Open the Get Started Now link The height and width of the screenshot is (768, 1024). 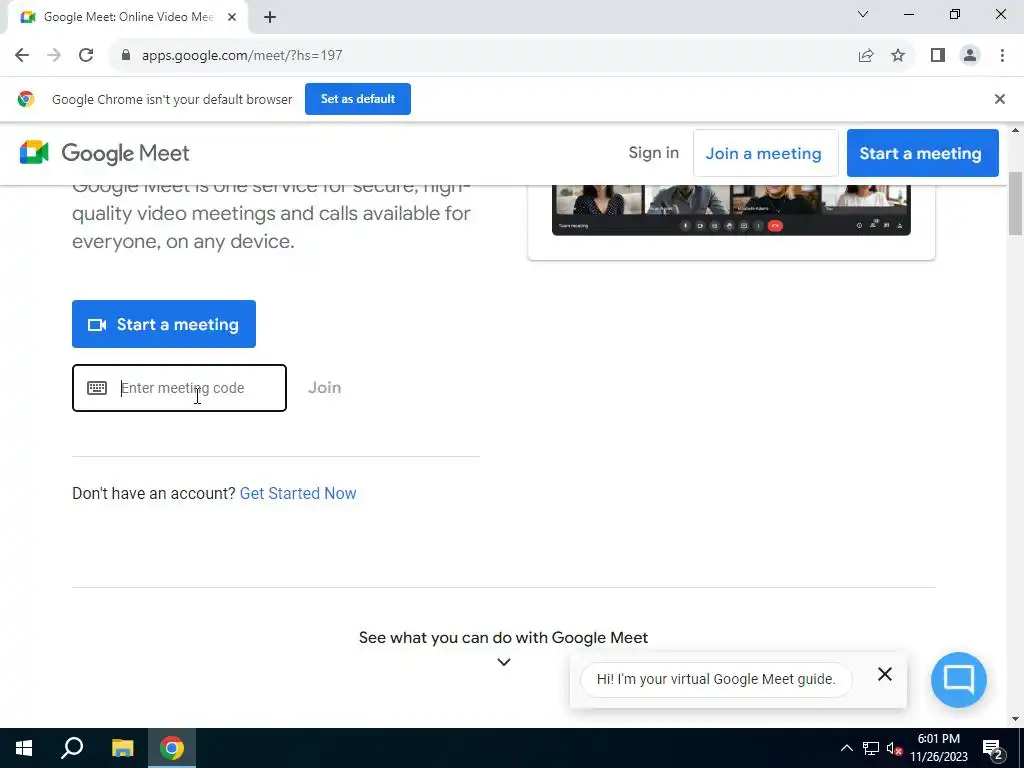point(298,494)
